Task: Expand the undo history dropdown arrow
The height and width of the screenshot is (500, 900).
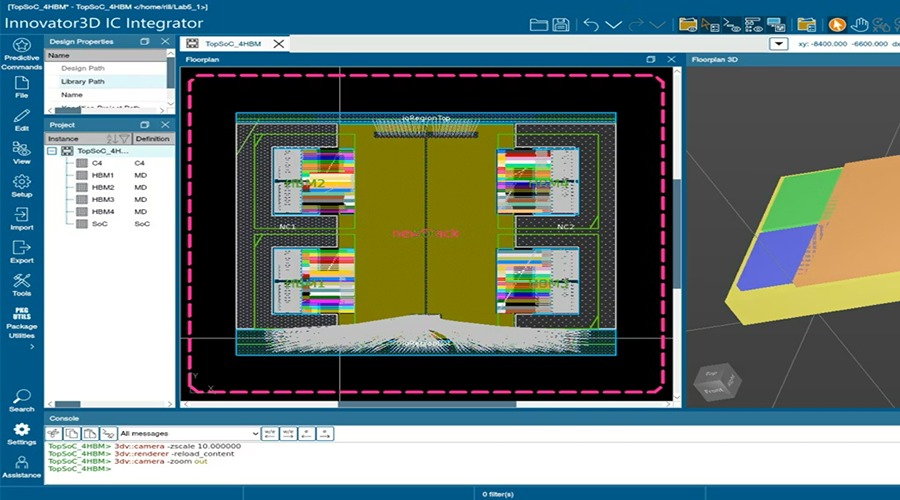Action: [x=613, y=24]
